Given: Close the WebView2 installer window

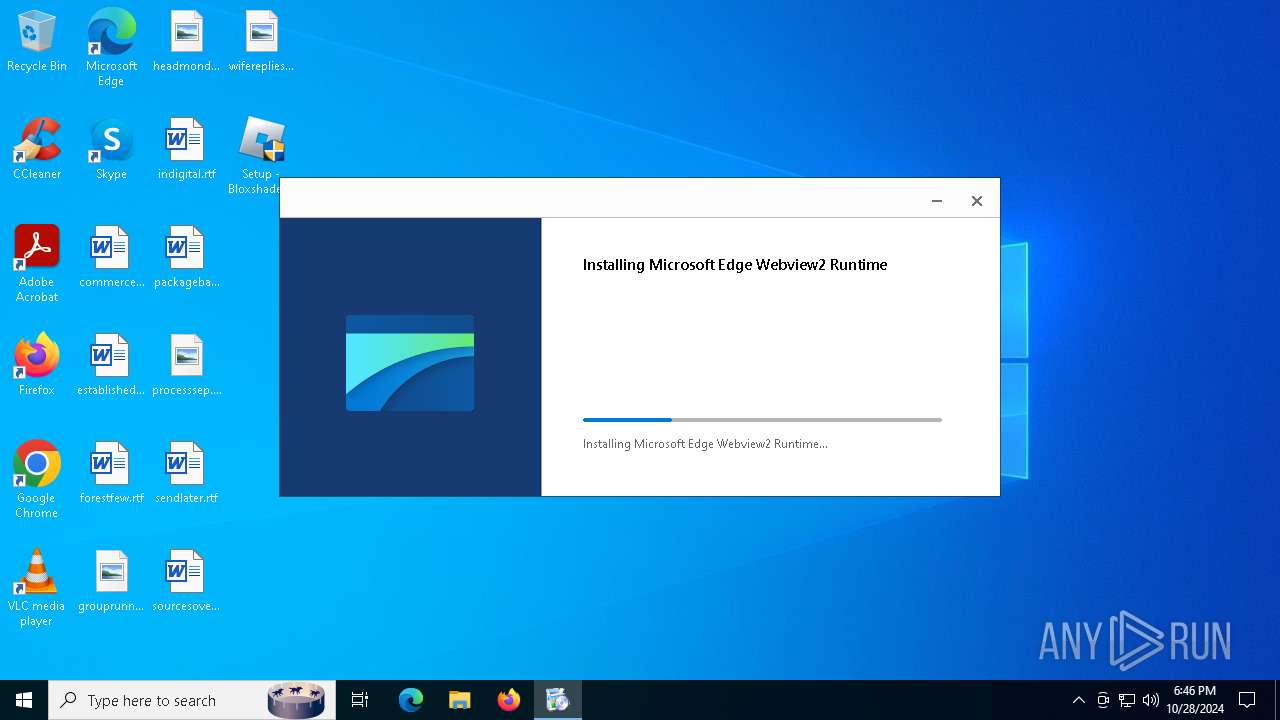Looking at the screenshot, I should click(977, 201).
